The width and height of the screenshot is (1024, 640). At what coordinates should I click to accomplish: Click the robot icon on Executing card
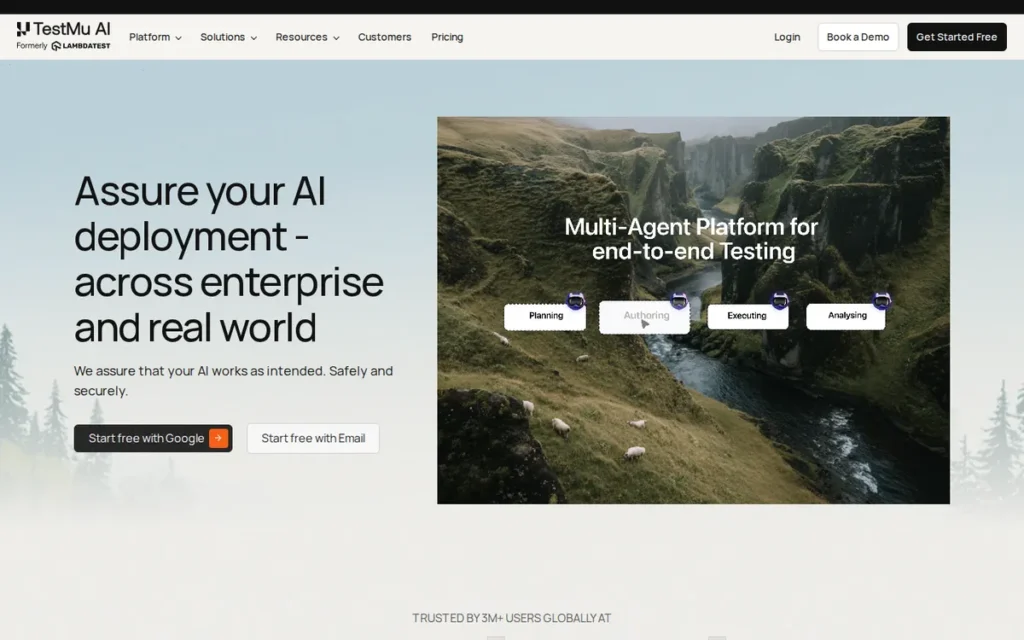coord(780,300)
